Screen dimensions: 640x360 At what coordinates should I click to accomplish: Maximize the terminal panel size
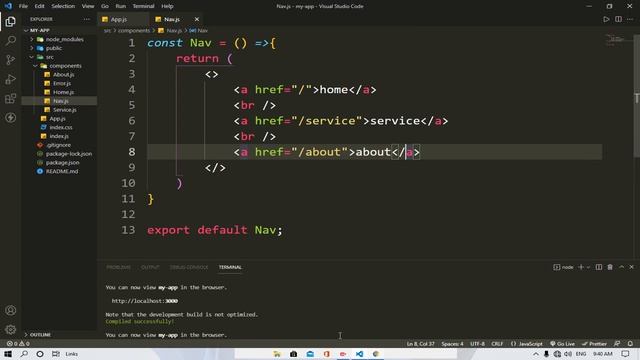622,267
